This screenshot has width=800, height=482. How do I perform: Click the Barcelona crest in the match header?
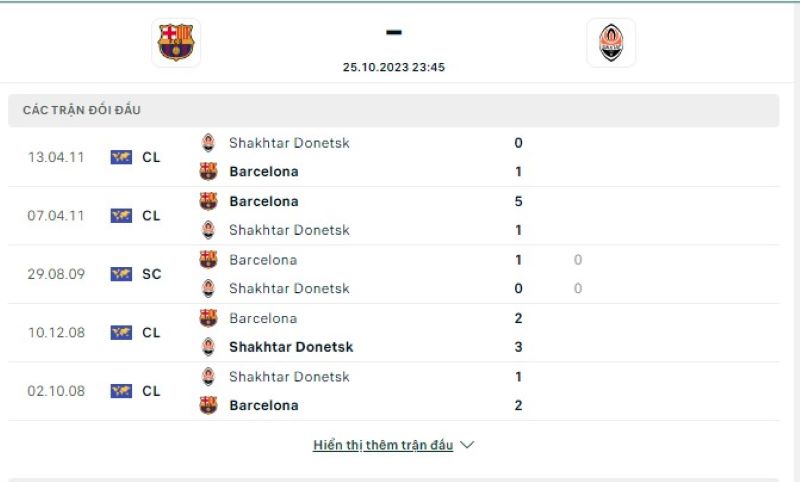(x=176, y=43)
